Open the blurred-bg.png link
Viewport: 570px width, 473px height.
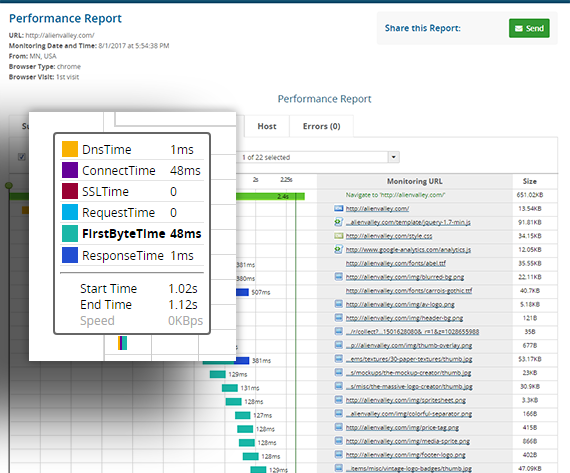pos(405,277)
